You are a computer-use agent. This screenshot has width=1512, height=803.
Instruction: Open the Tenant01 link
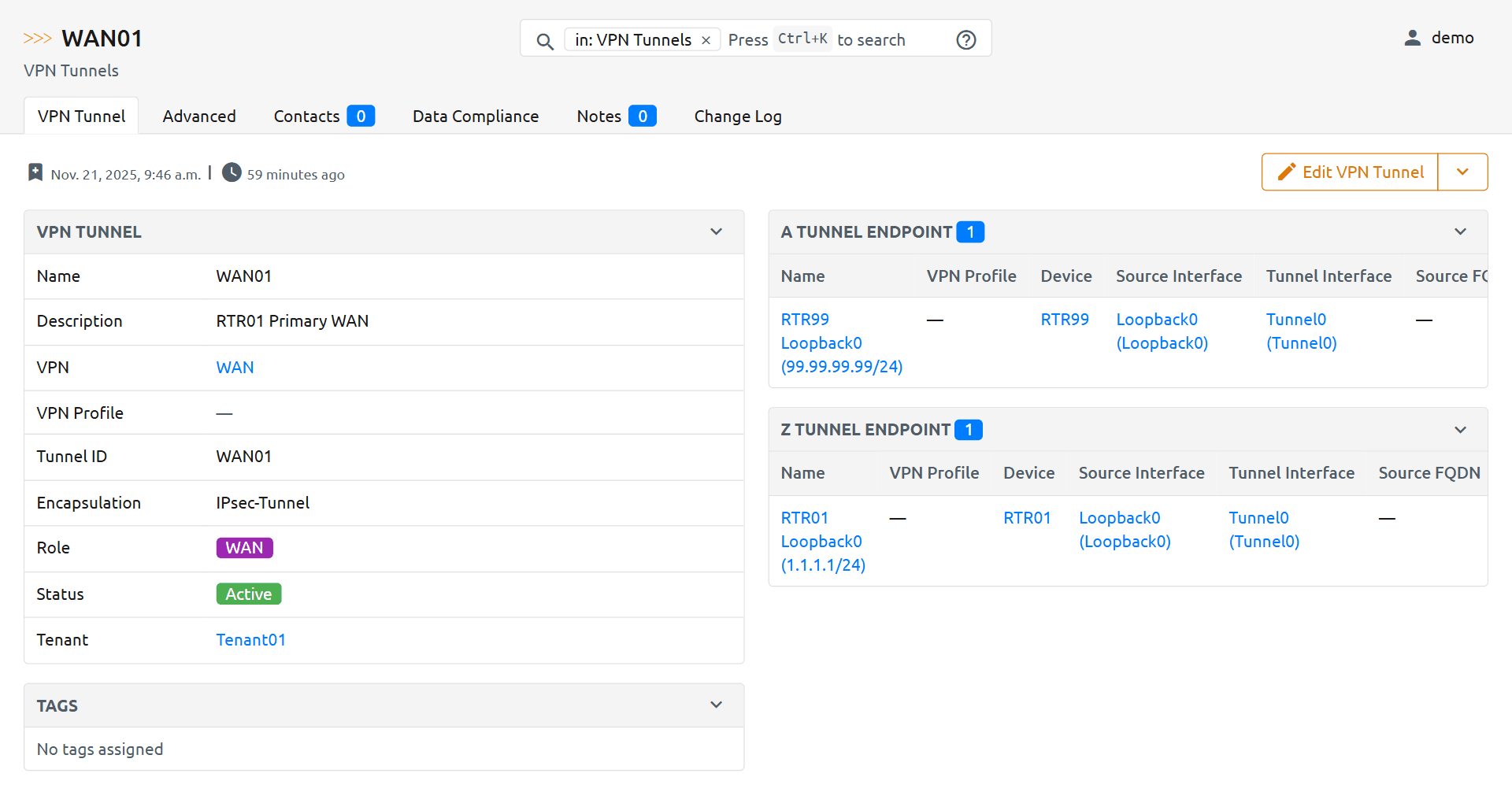point(250,640)
